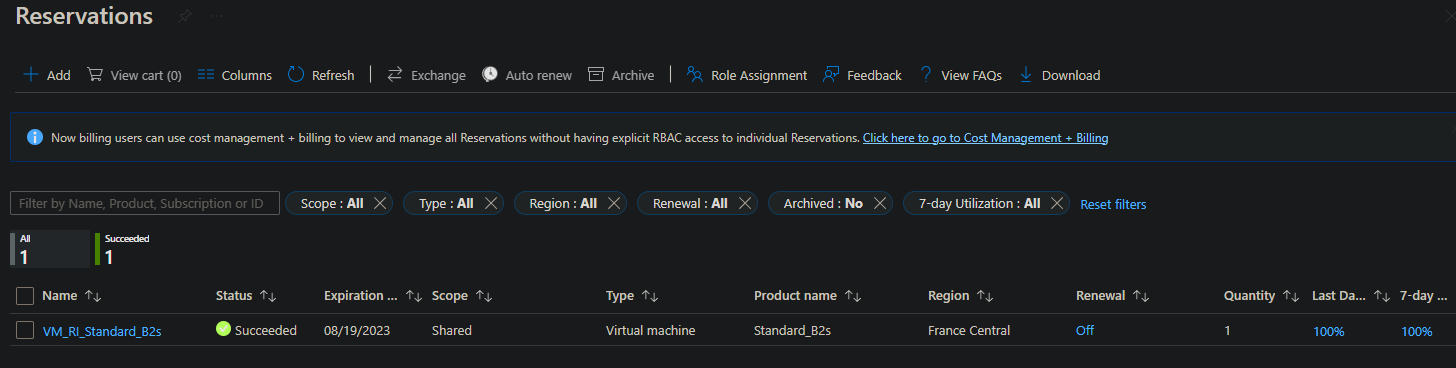Remove the Renewal : All filter
The width and height of the screenshot is (1456, 368).
[745, 203]
